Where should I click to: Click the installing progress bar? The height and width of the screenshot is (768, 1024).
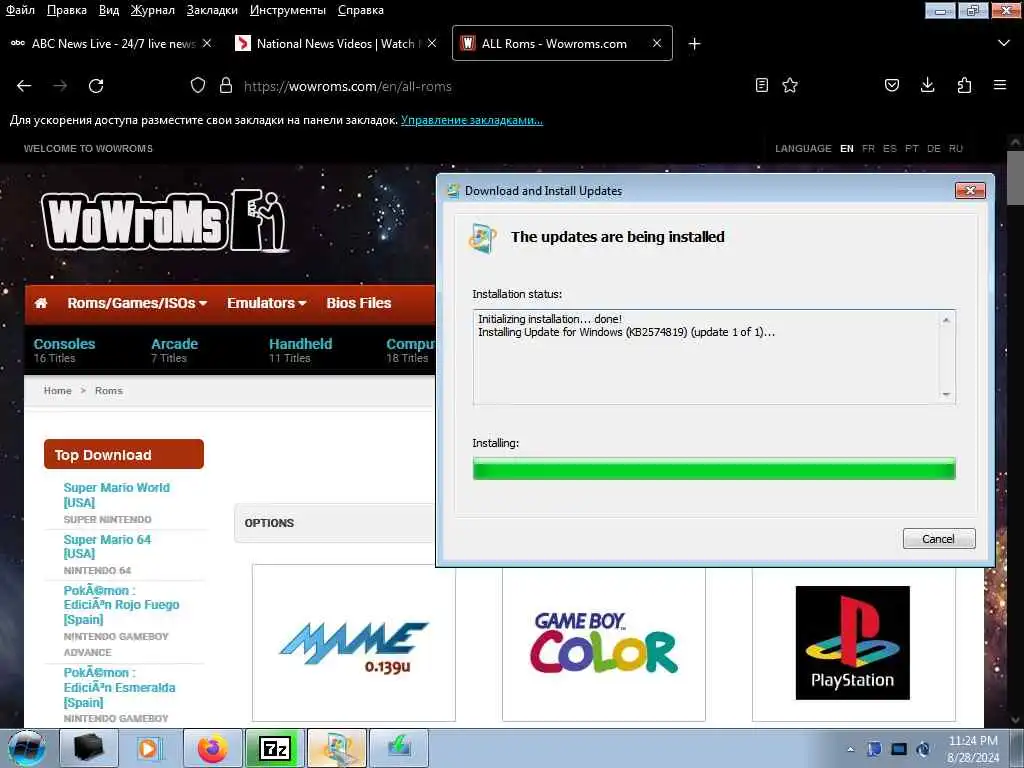714,468
